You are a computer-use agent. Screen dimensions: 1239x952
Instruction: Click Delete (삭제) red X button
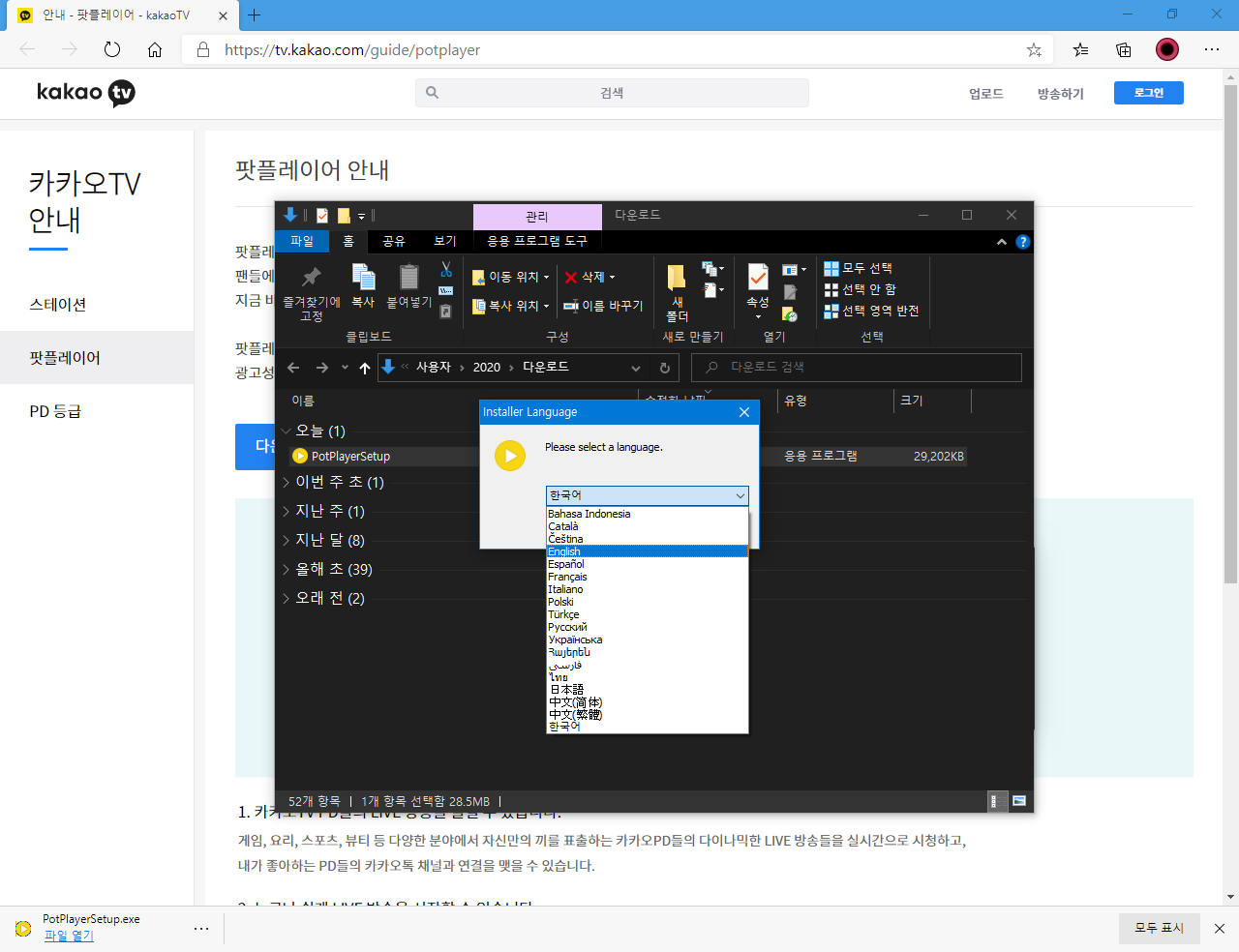coord(590,278)
